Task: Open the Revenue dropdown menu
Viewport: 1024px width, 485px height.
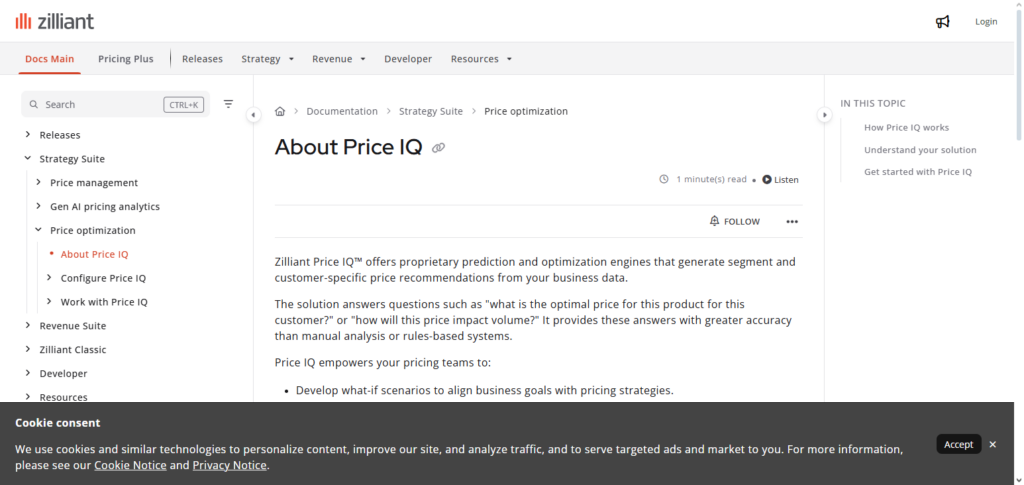Action: pos(339,59)
